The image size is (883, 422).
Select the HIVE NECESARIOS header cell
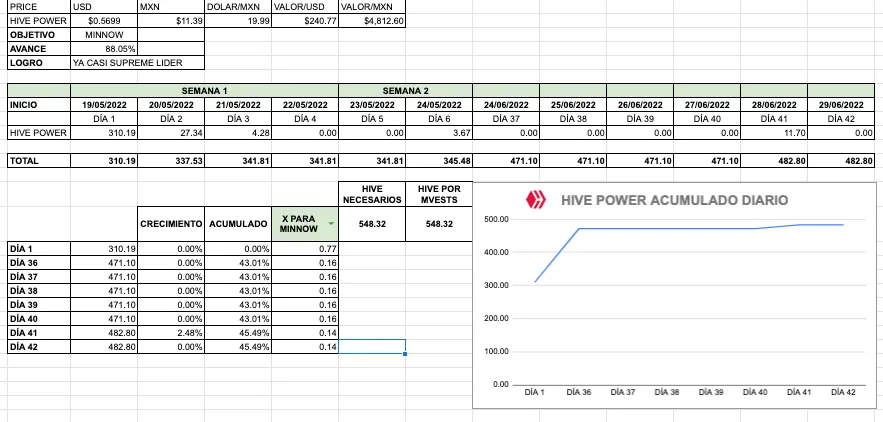(372, 194)
